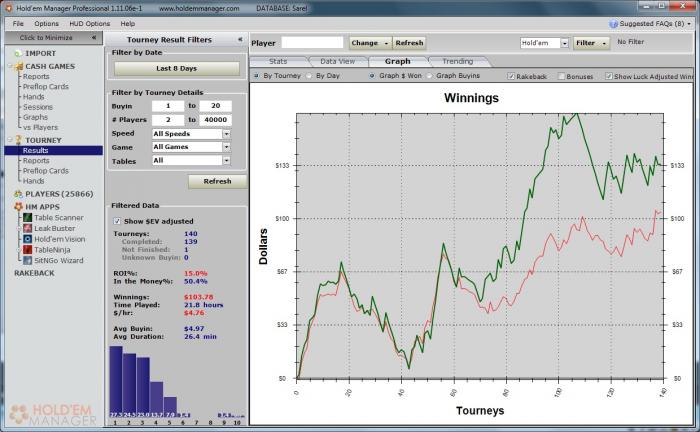Select Preflop Cards under Cash Games

pos(46,87)
